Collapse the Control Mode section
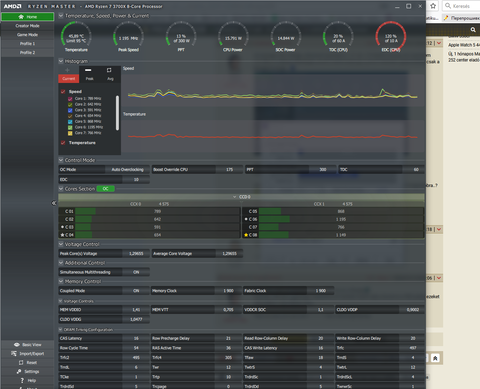Screen dimensions: 480x389 coord(61,160)
